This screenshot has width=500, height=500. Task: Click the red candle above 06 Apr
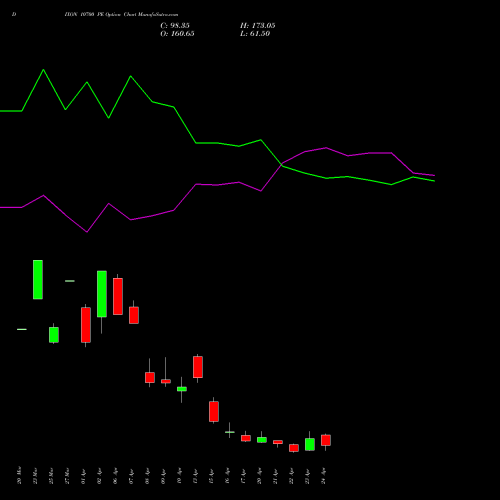(118, 296)
